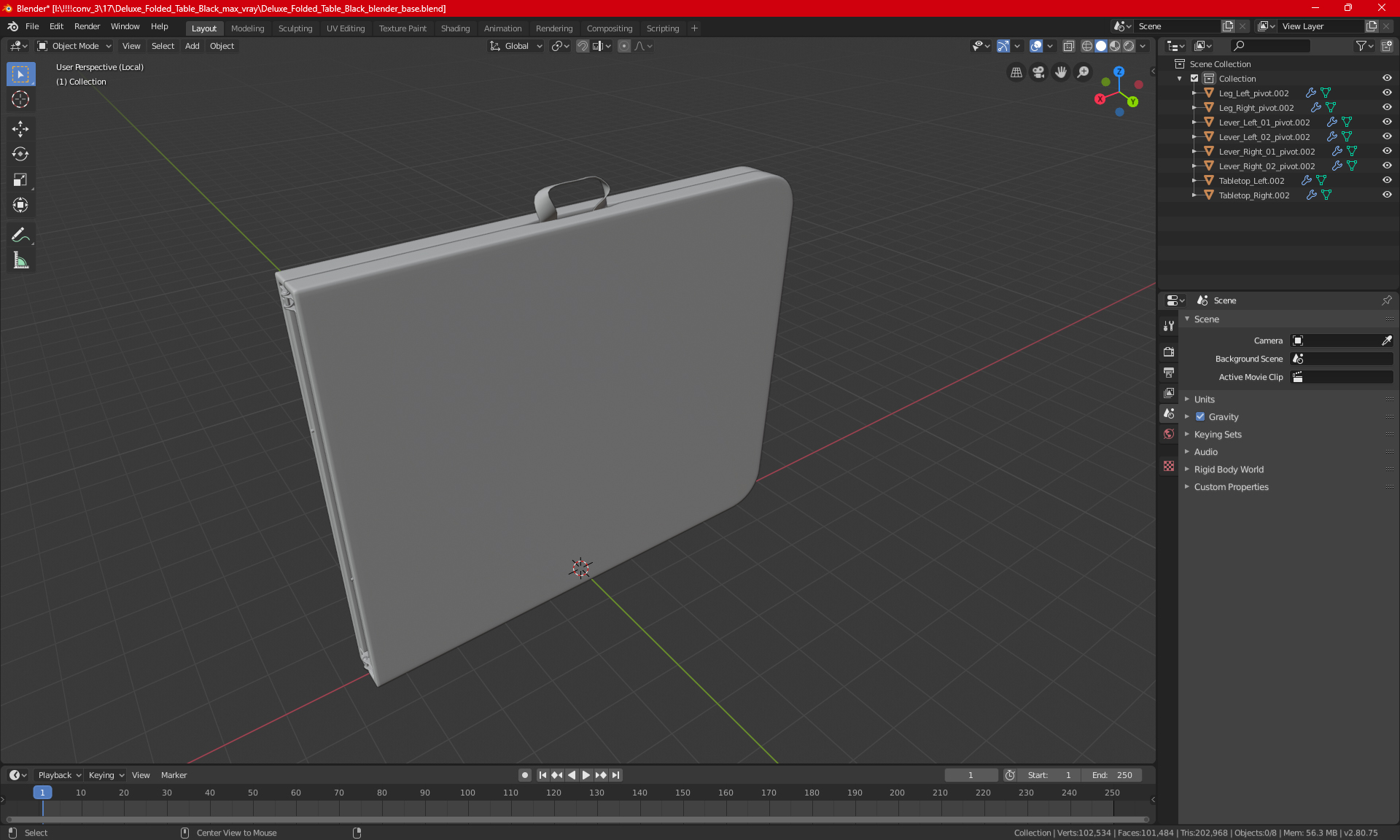Open the Texture properties tab
Viewport: 1400px width, 840px height.
(1169, 466)
